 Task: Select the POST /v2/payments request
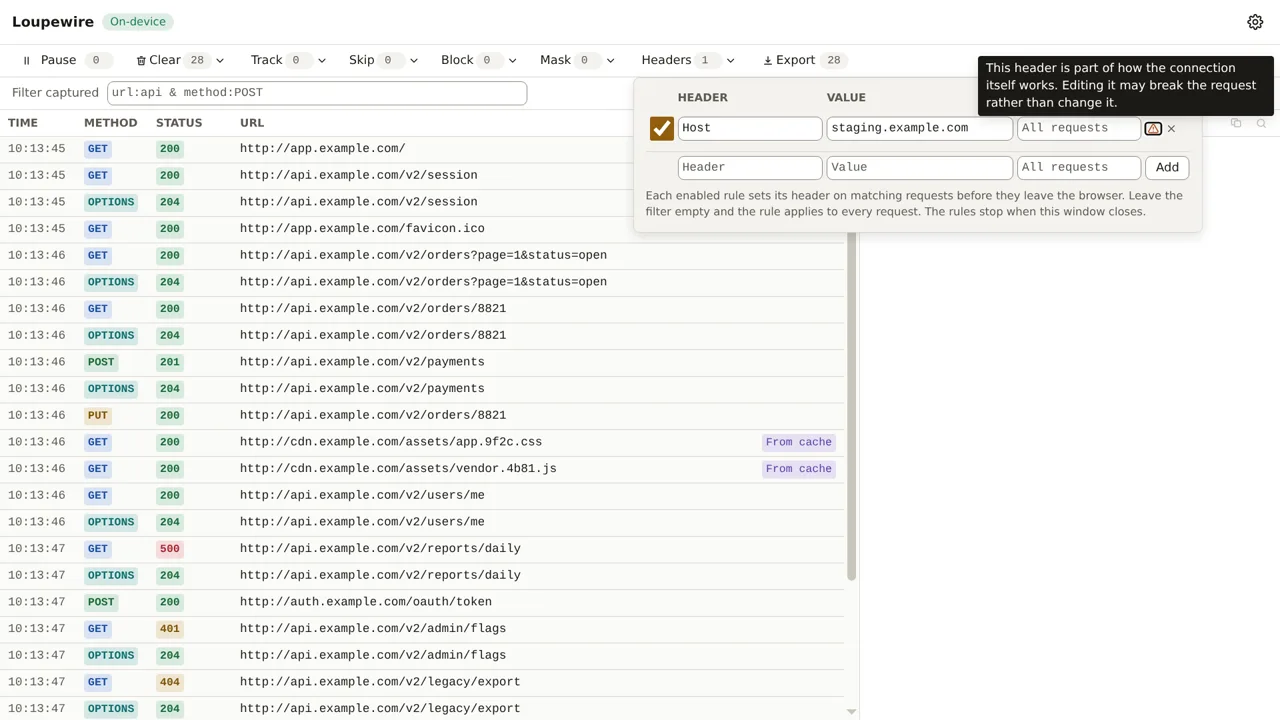pos(422,362)
